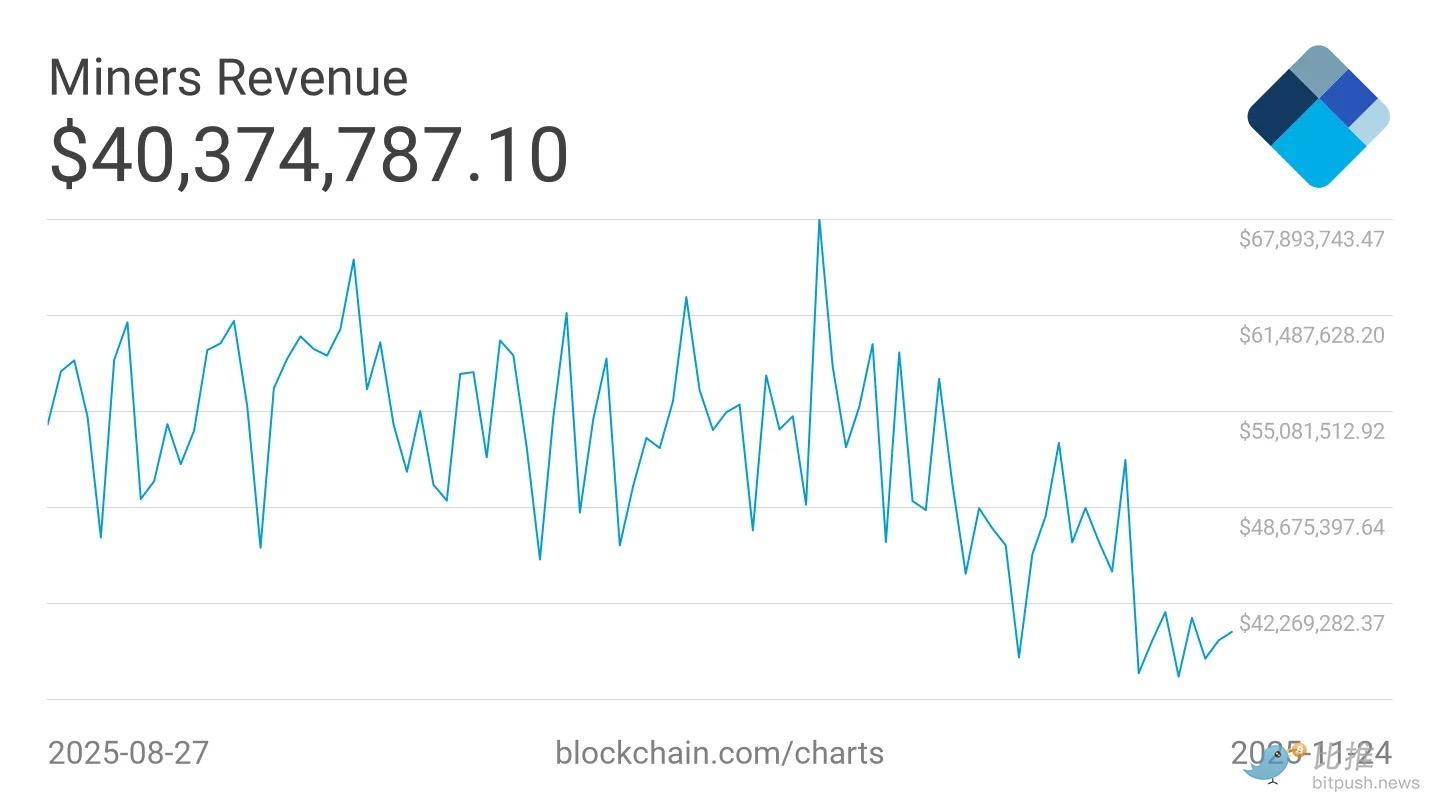
Task: Click the gray-blue top tile of logo
Action: (1318, 71)
